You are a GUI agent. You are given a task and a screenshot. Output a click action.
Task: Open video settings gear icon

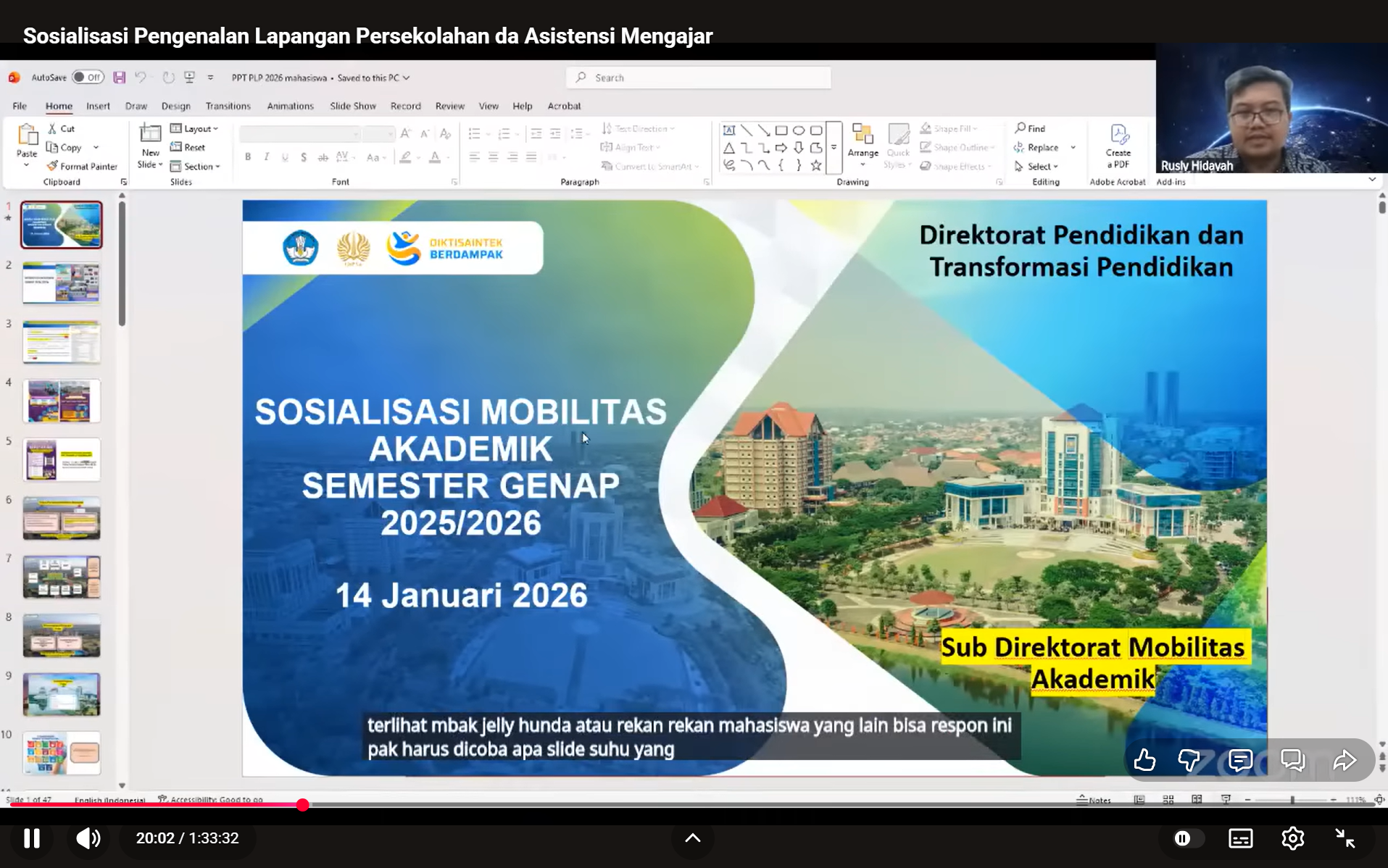pyautogui.click(x=1292, y=838)
